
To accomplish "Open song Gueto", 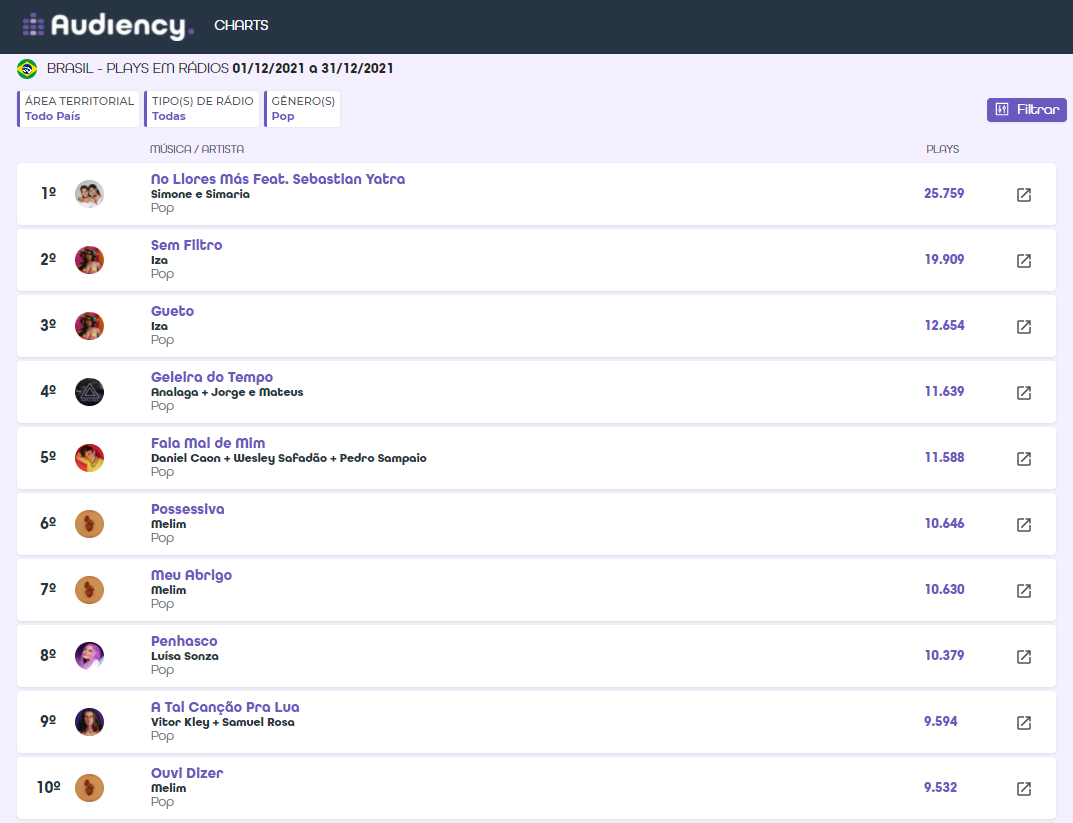I will click(x=172, y=311).
